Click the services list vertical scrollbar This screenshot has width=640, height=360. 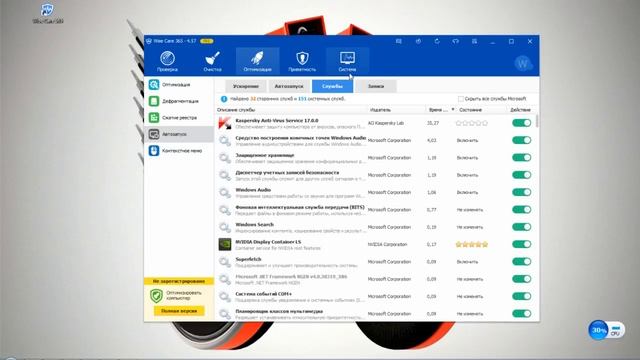[x=537, y=121]
